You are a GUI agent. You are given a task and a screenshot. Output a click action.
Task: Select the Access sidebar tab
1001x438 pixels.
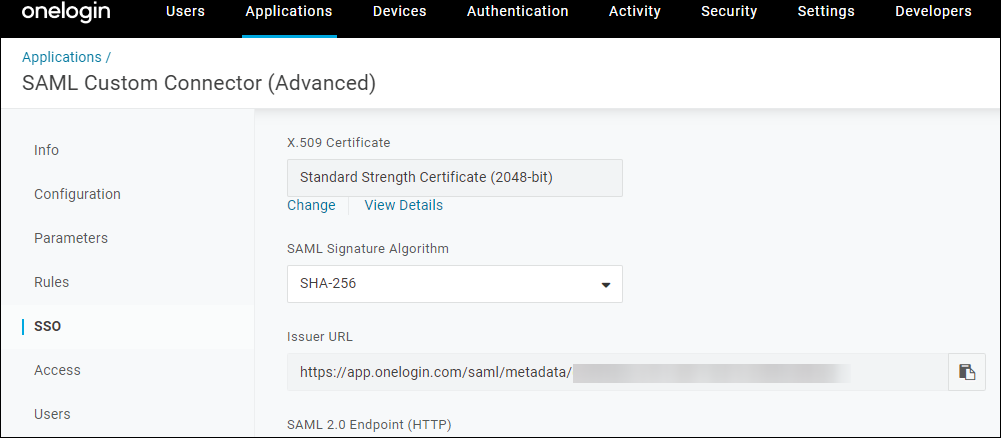(57, 370)
